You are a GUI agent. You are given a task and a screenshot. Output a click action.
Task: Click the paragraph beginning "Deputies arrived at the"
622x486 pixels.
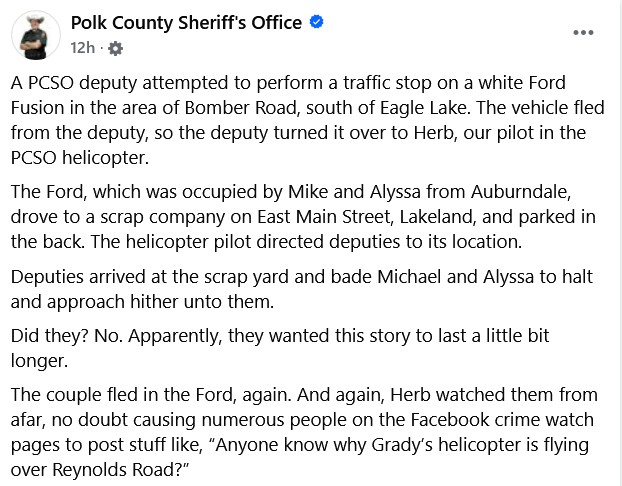point(301,289)
